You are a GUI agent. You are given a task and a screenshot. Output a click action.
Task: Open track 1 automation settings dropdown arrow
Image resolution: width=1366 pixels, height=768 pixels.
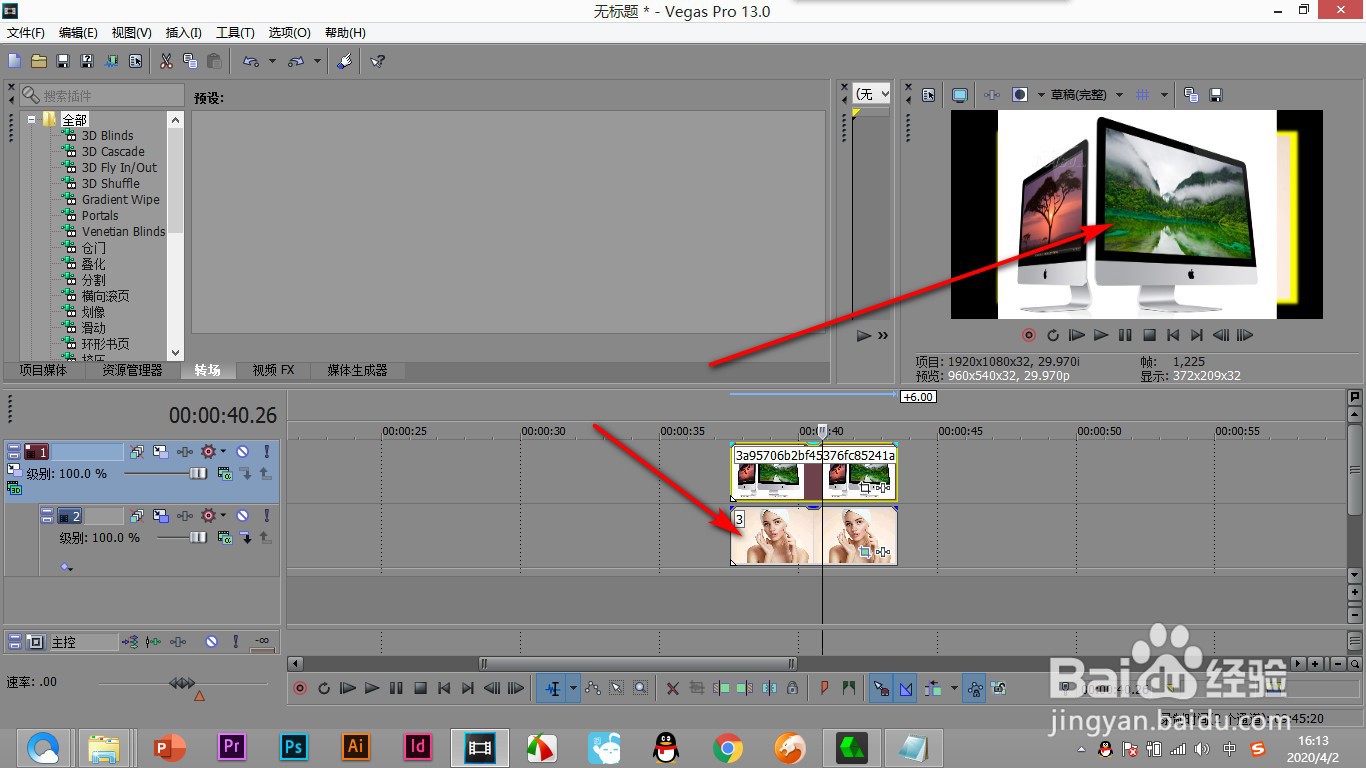click(223, 451)
